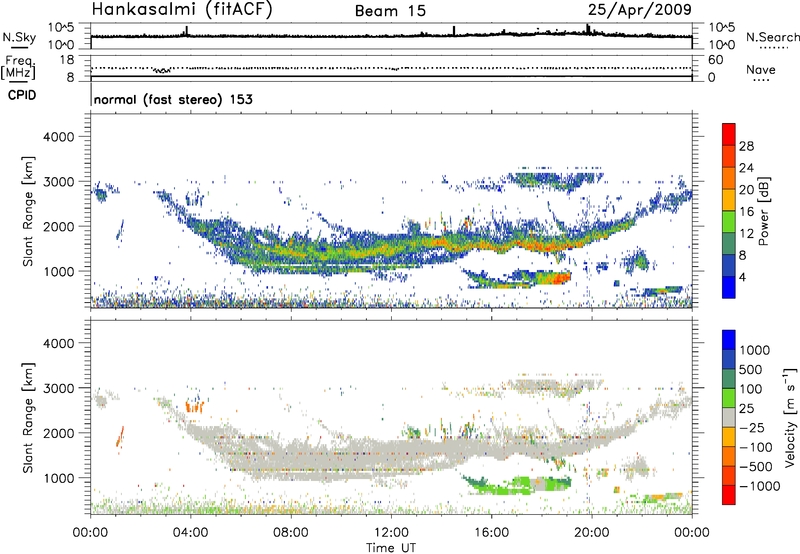This screenshot has height=554, width=800.
Task: Click the 20:00 time tick label
Action: [592, 533]
